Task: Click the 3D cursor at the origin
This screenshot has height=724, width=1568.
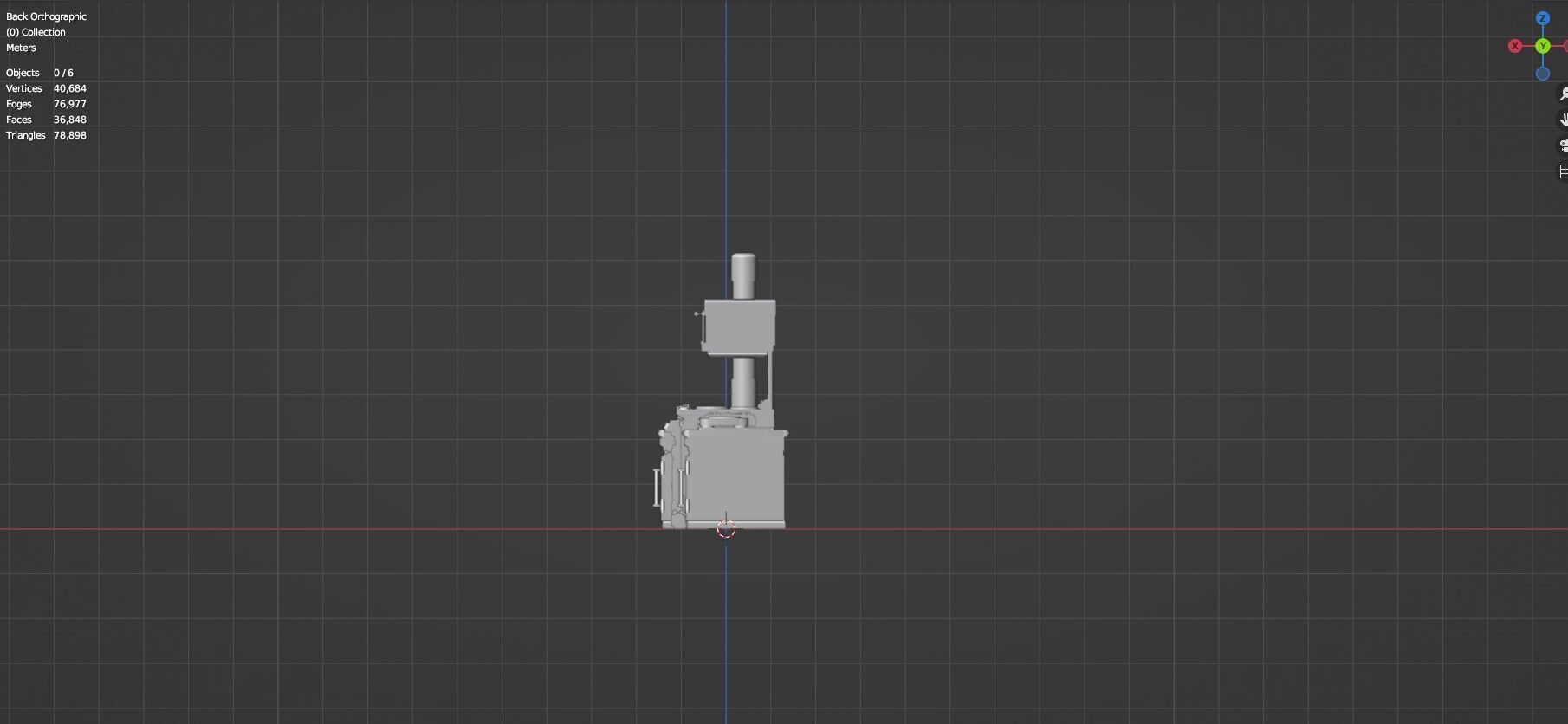Action: point(726,528)
